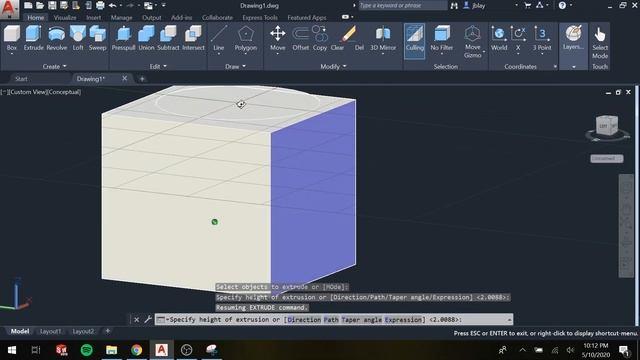Open the Move Gizmo dropdown arrow
640x360 pixels.
click(484, 52)
